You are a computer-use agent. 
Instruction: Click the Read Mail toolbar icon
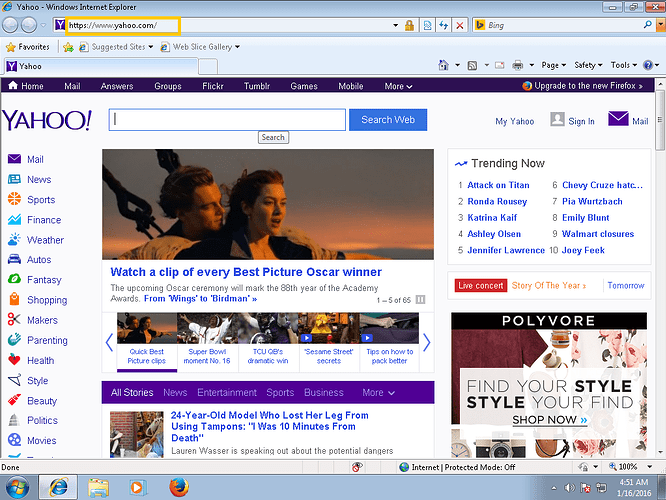coord(500,65)
